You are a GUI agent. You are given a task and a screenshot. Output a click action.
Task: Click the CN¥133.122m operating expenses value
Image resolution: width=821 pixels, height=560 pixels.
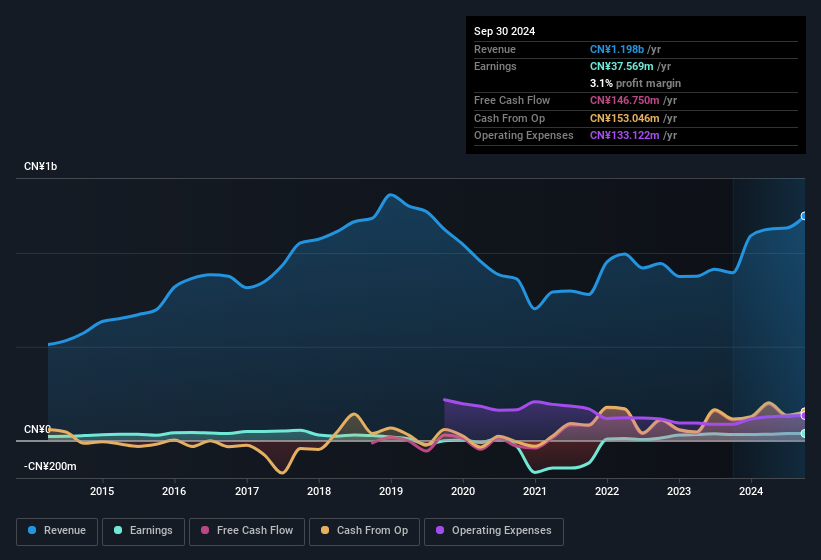[x=625, y=136]
